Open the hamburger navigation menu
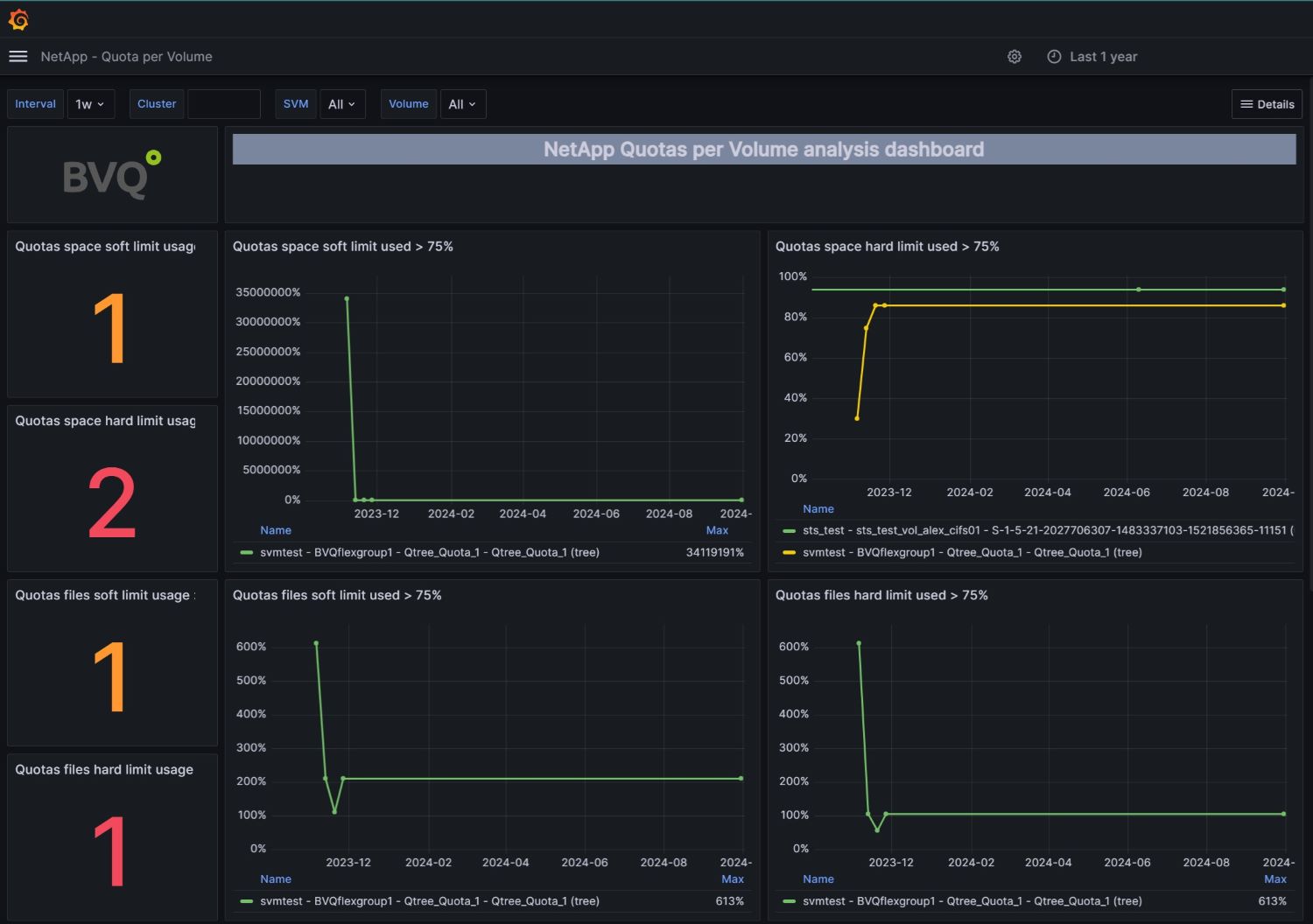 tap(18, 57)
